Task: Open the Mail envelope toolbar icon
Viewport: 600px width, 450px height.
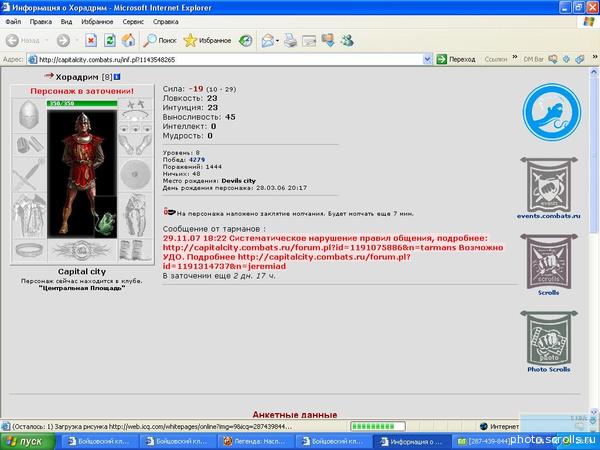Action: 268,40
